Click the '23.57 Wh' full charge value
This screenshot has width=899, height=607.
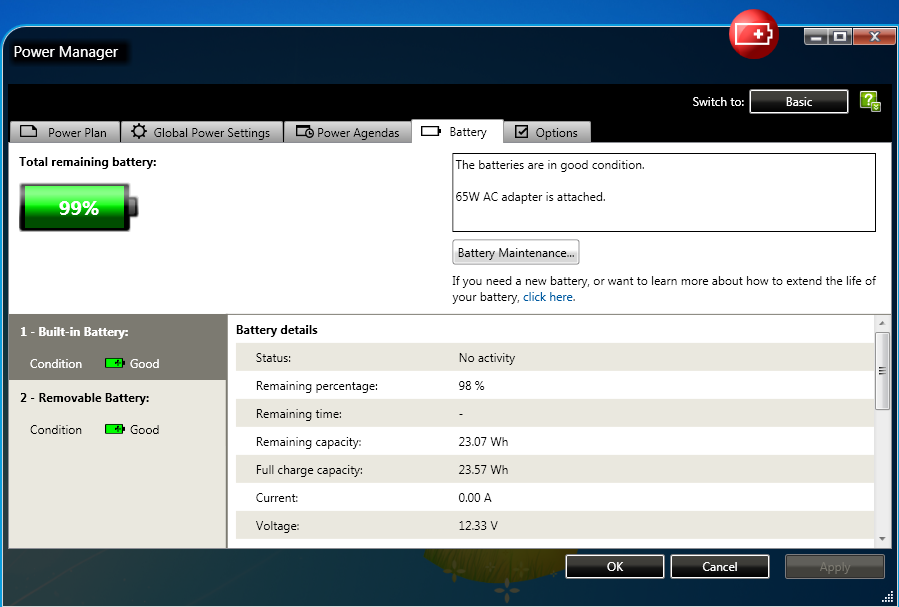483,469
